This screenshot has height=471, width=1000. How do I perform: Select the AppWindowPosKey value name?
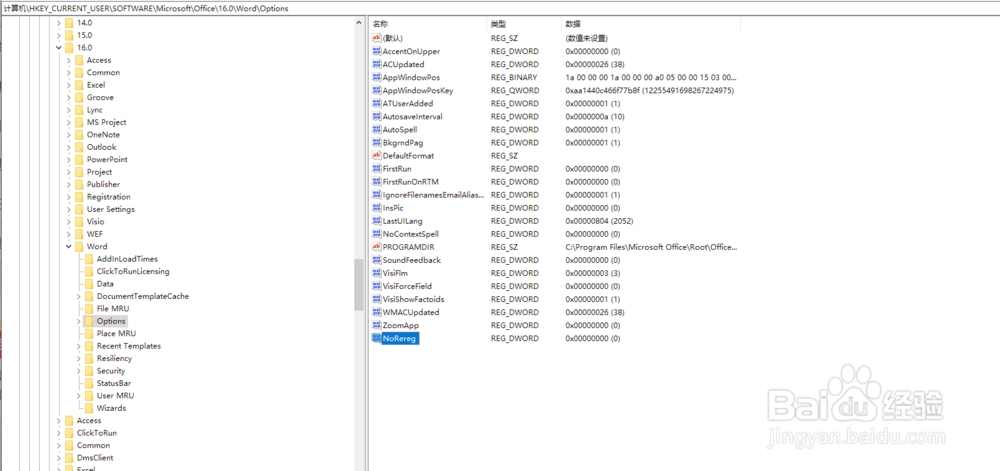coord(418,91)
